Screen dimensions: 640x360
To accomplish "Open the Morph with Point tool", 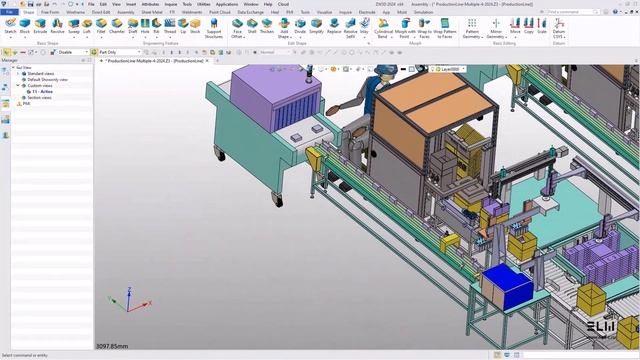I will tap(405, 29).
